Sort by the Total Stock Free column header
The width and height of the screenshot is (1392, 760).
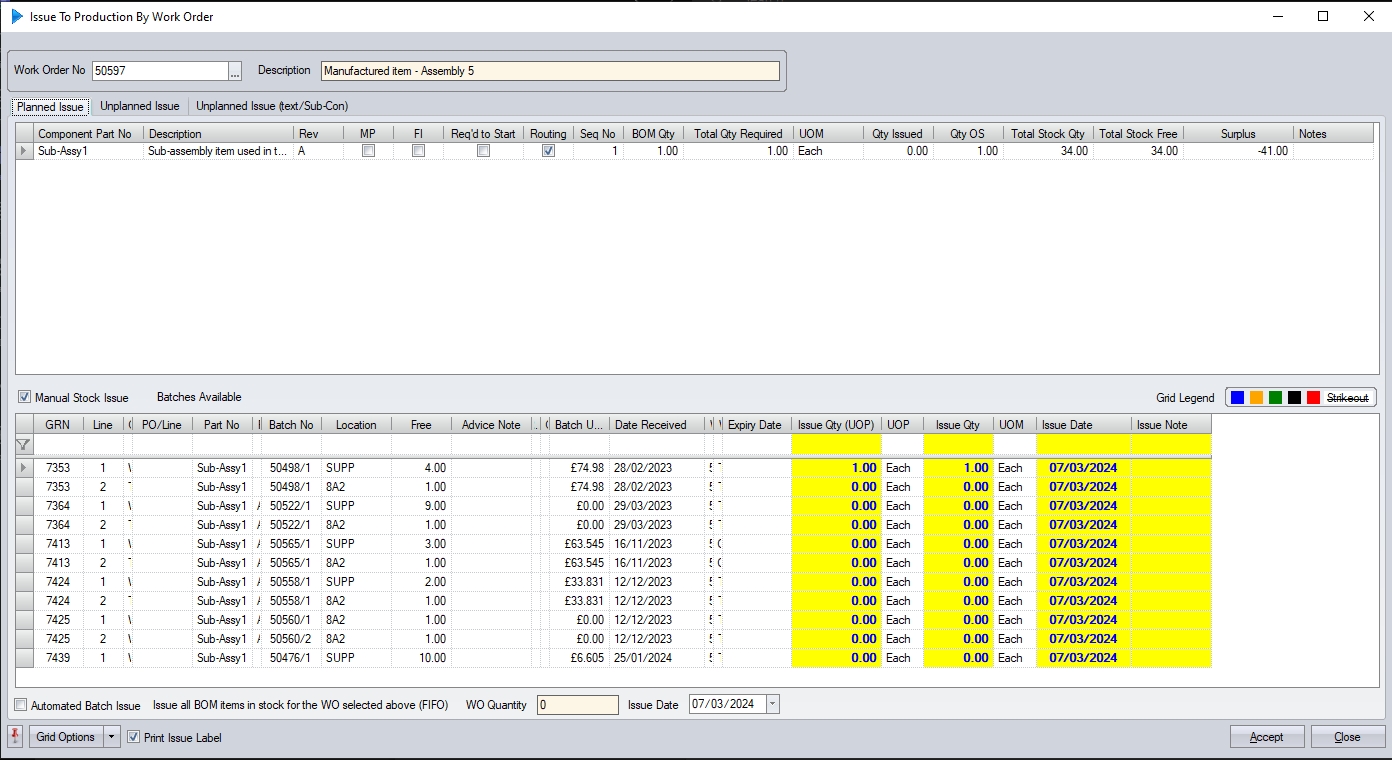point(1138,133)
